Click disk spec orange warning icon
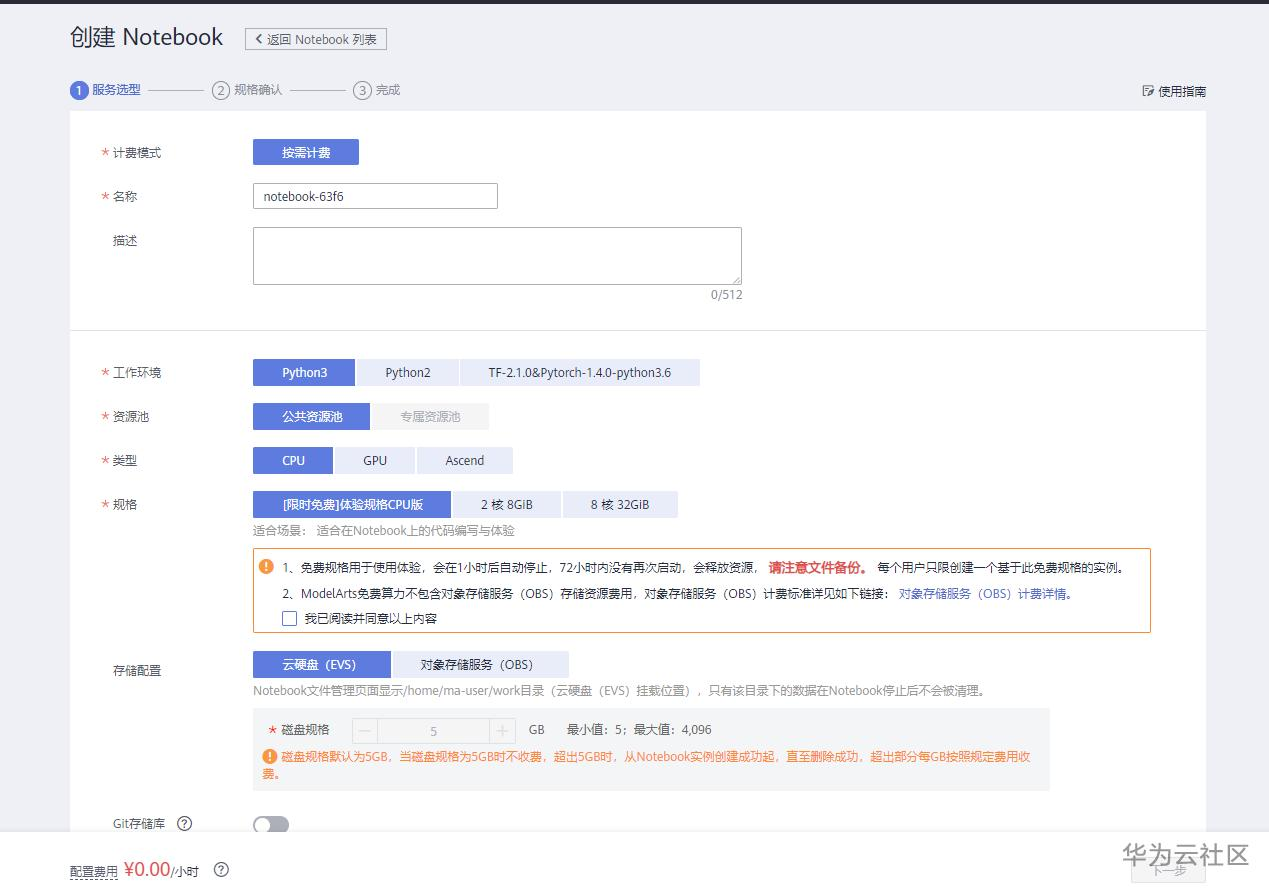 [x=269, y=757]
